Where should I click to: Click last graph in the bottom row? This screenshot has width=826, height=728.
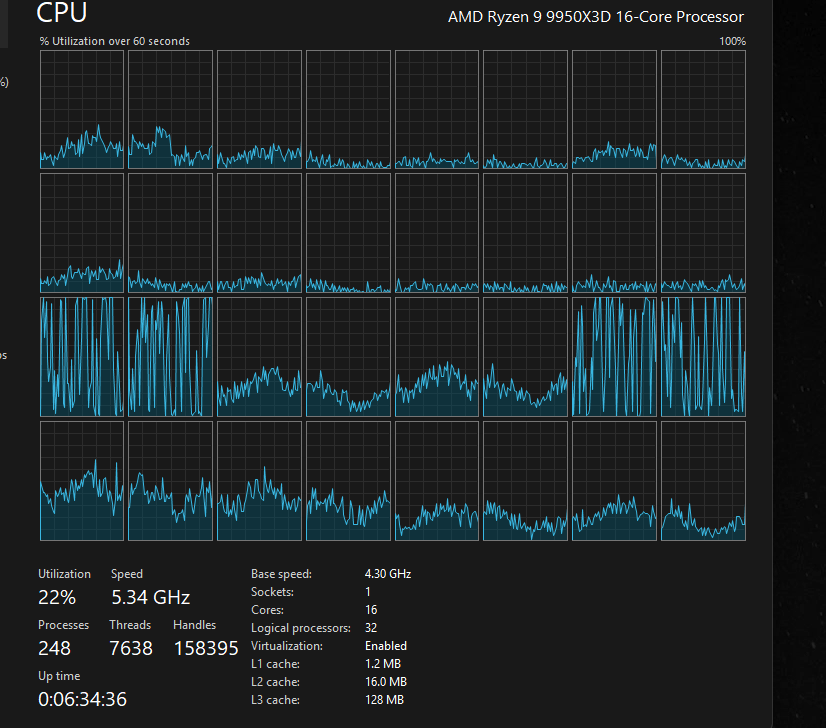click(703, 481)
